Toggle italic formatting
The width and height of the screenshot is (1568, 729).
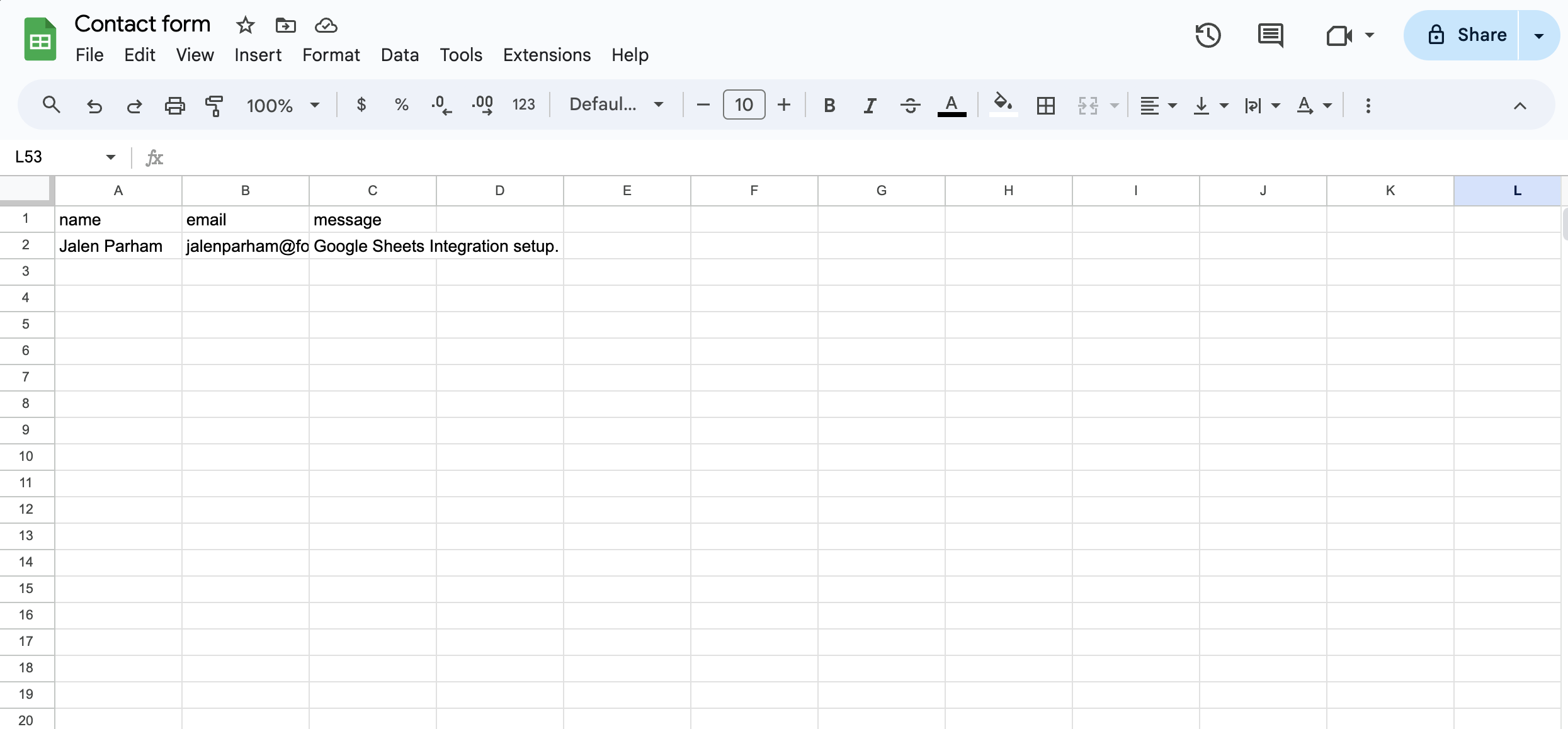click(870, 105)
